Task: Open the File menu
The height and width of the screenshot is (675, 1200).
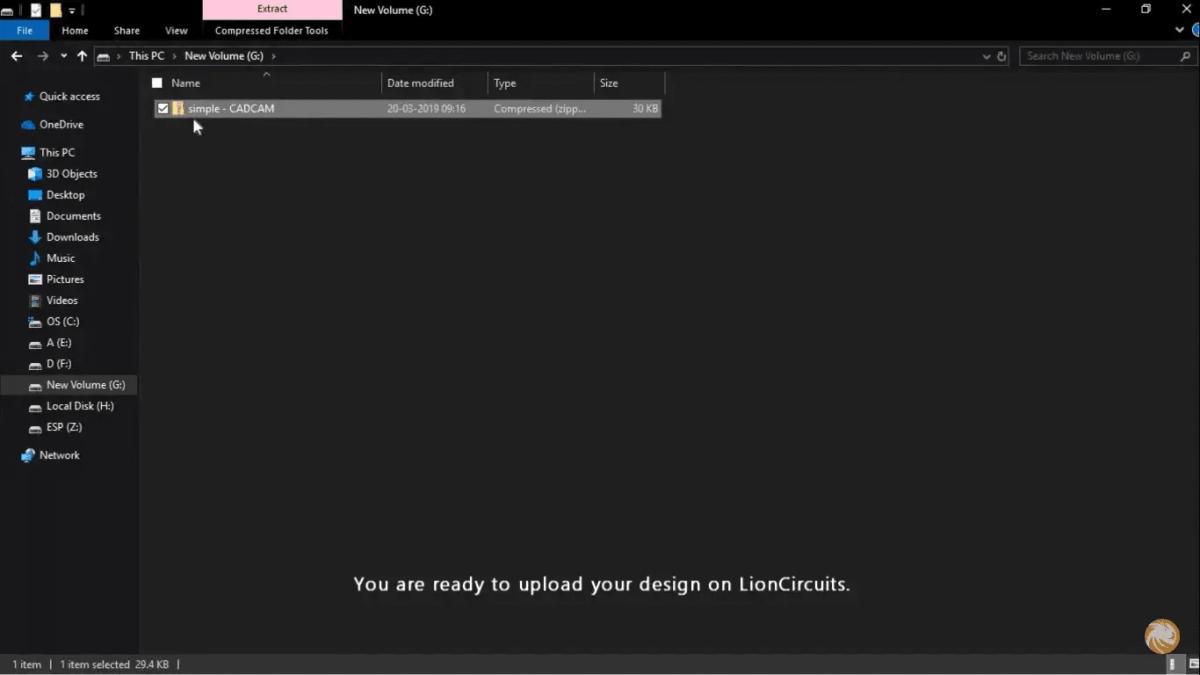Action: click(24, 31)
